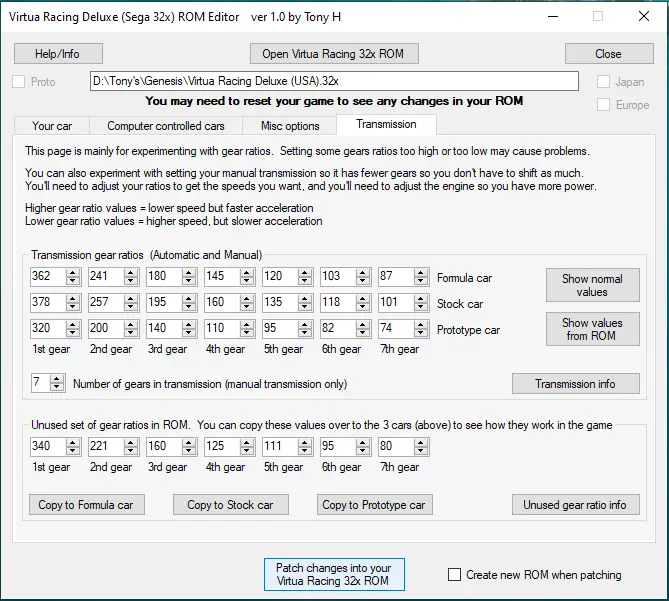The image size is (669, 601).
Task: Copy unused ratios to Stock car
Action: pos(230,505)
